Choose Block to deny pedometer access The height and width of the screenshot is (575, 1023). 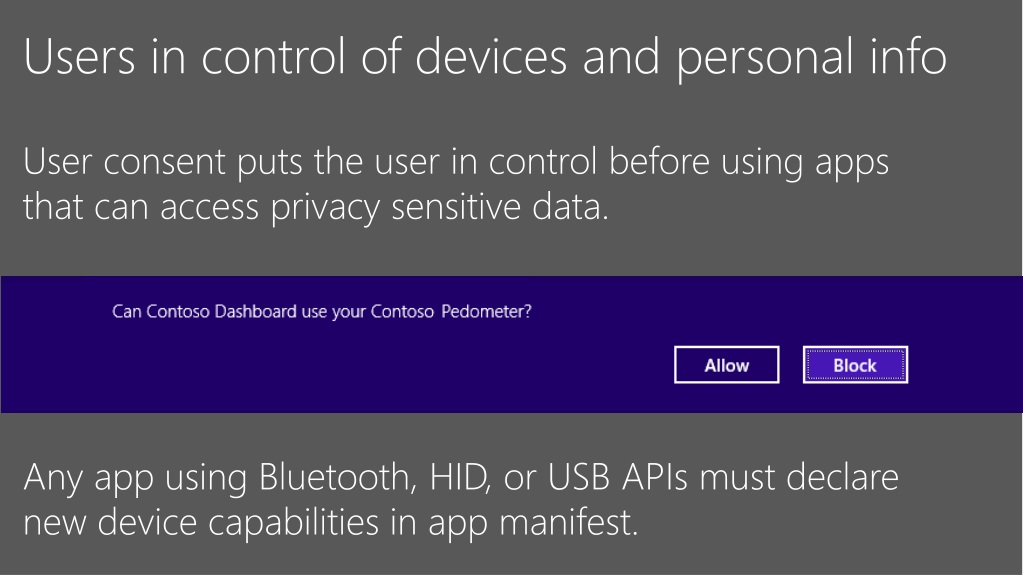click(x=855, y=365)
